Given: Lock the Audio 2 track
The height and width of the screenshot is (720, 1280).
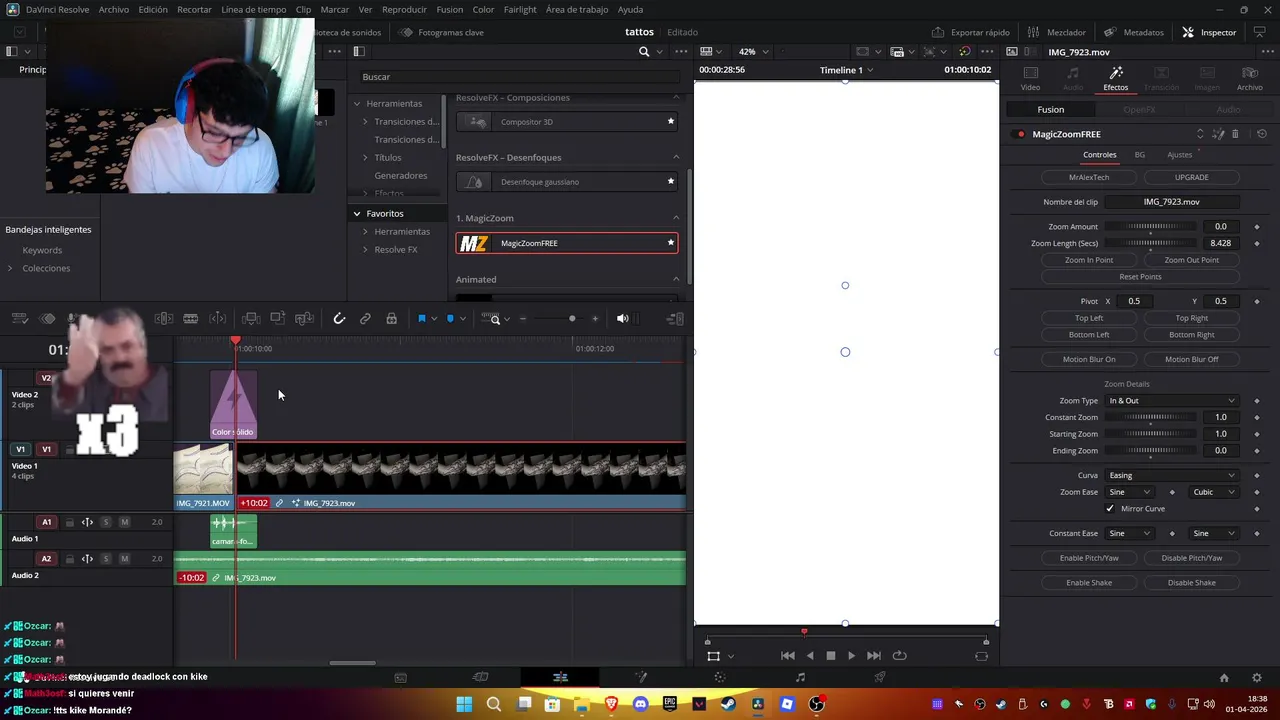Looking at the screenshot, I should [69, 559].
